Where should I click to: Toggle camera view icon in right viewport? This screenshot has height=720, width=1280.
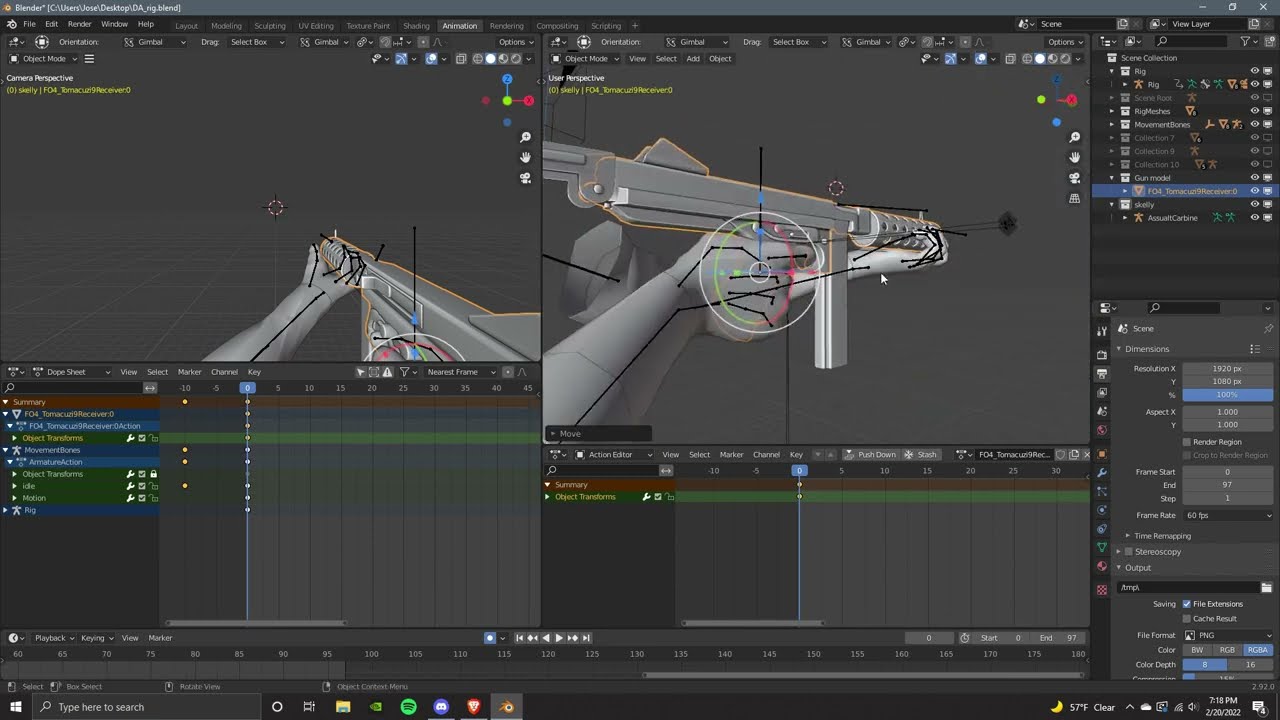pos(1075,178)
